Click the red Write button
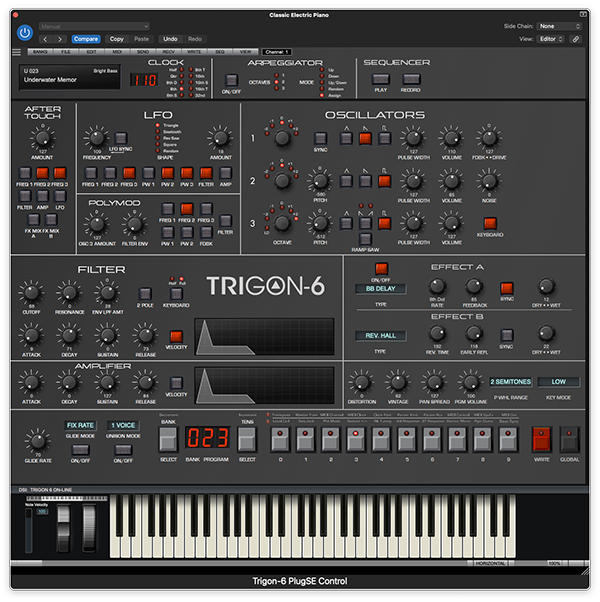The image size is (600, 602). click(x=542, y=439)
